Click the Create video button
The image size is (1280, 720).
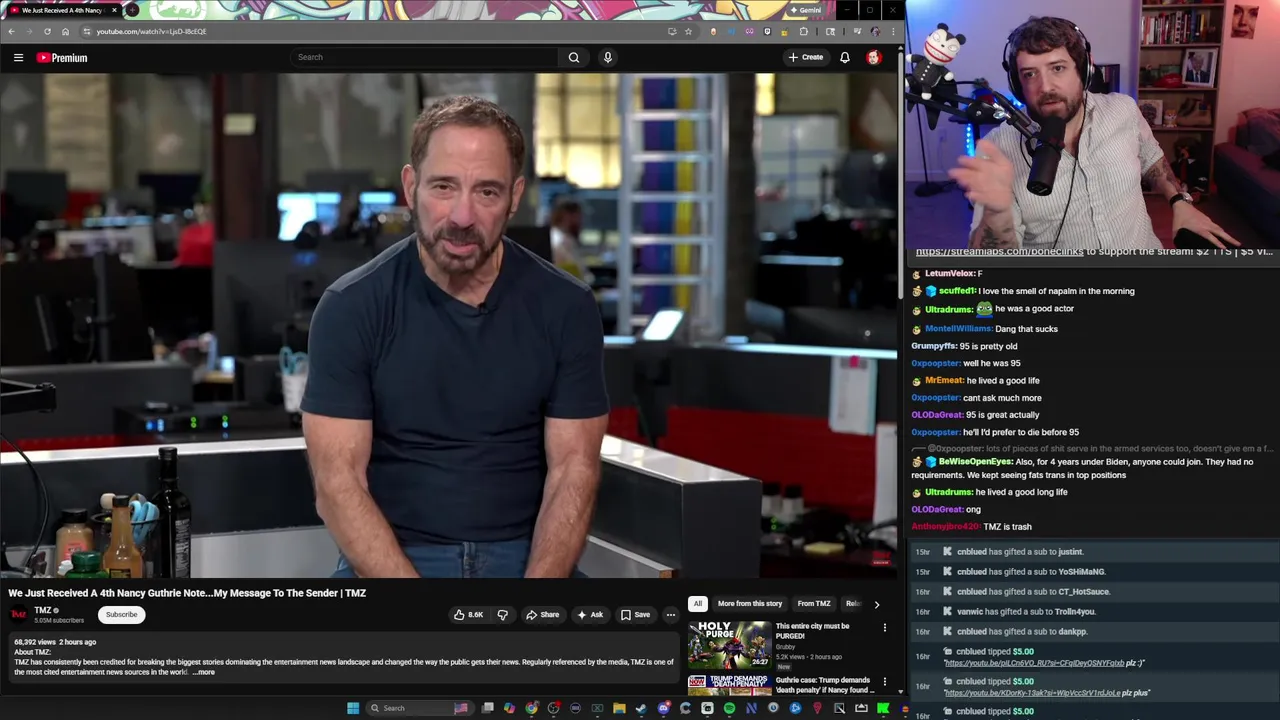pos(806,57)
